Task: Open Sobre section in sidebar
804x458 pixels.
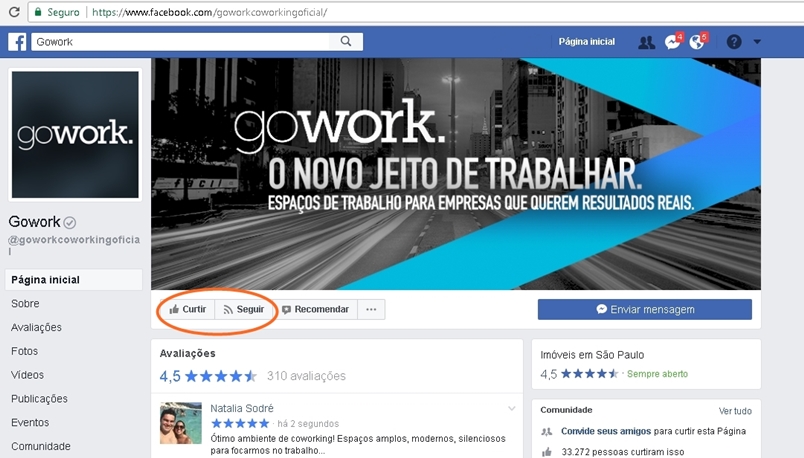Action: tap(25, 304)
